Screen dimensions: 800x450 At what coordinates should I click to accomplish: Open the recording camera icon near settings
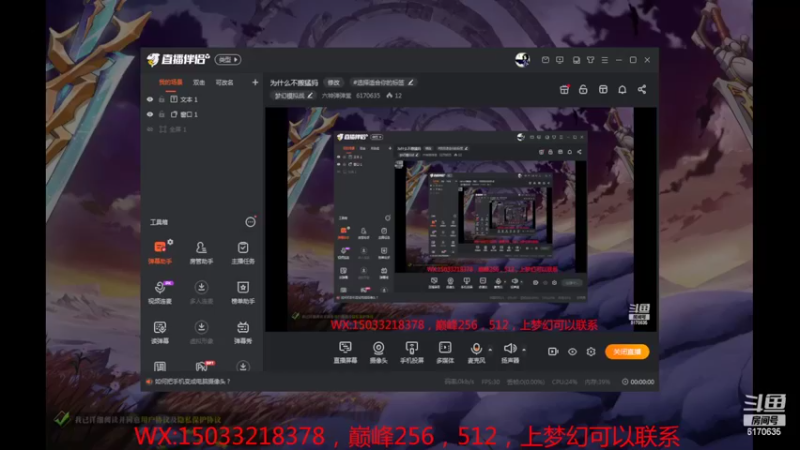[553, 352]
